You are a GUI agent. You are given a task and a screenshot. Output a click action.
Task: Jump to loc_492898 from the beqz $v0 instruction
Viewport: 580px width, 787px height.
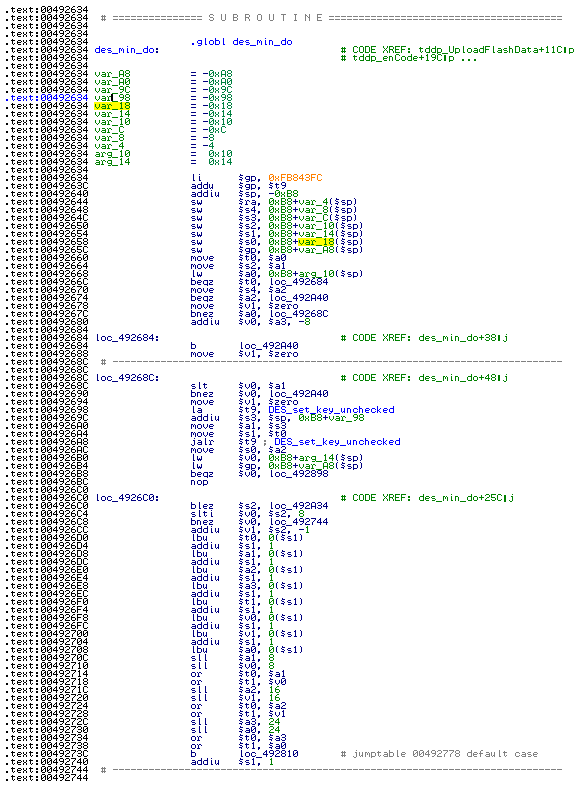tap(299, 474)
